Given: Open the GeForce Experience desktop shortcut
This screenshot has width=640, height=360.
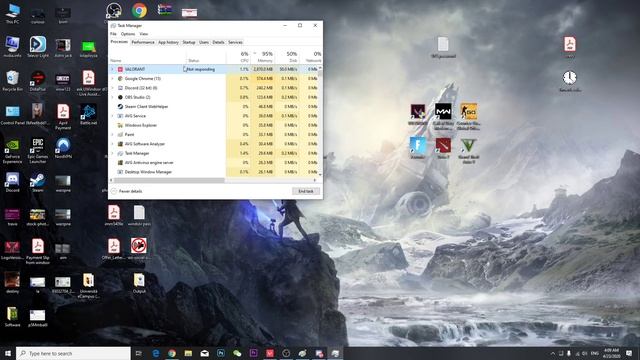Looking at the screenshot, I should coord(12,151).
